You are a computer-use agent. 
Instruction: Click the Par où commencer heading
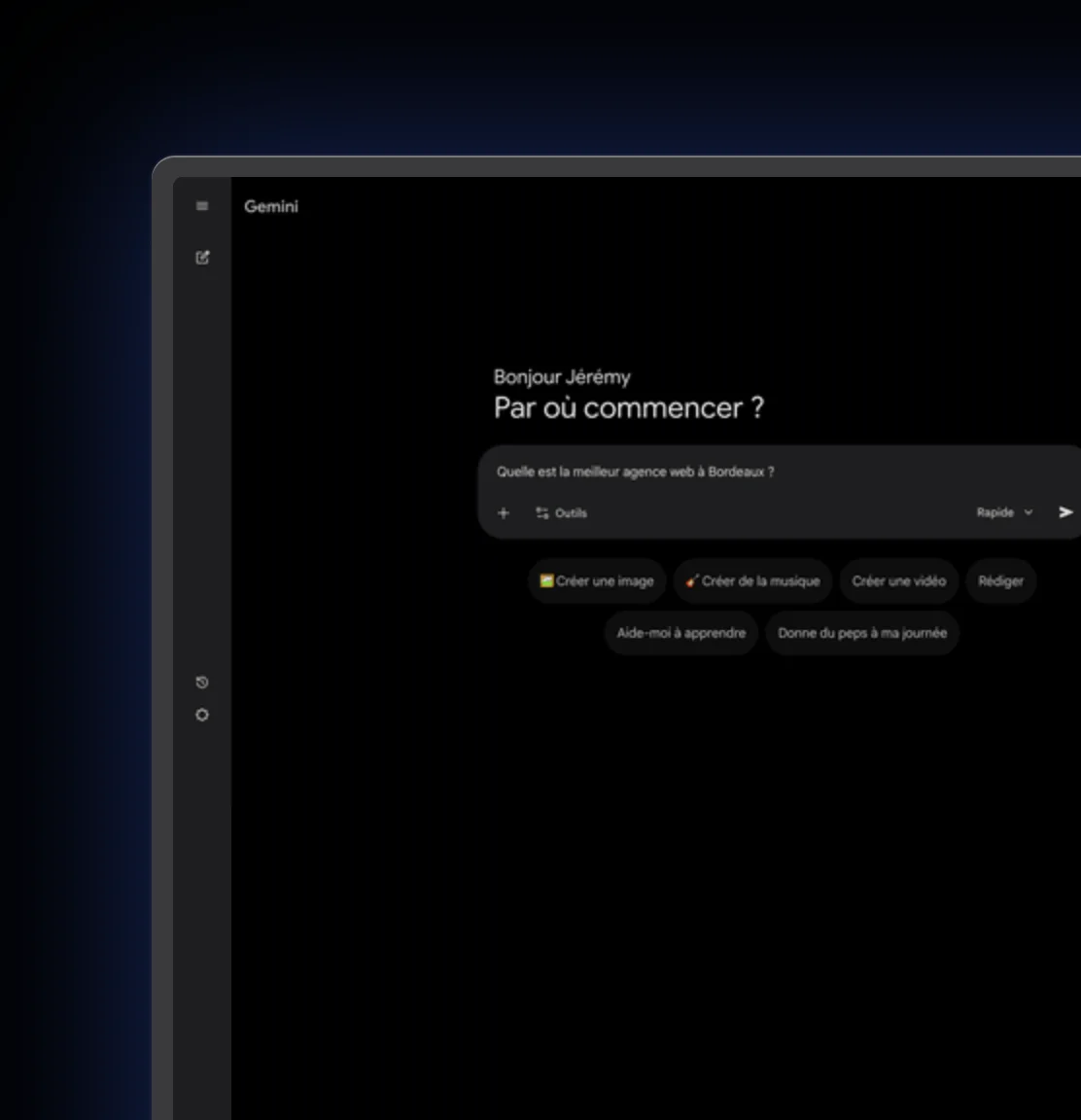tap(629, 408)
